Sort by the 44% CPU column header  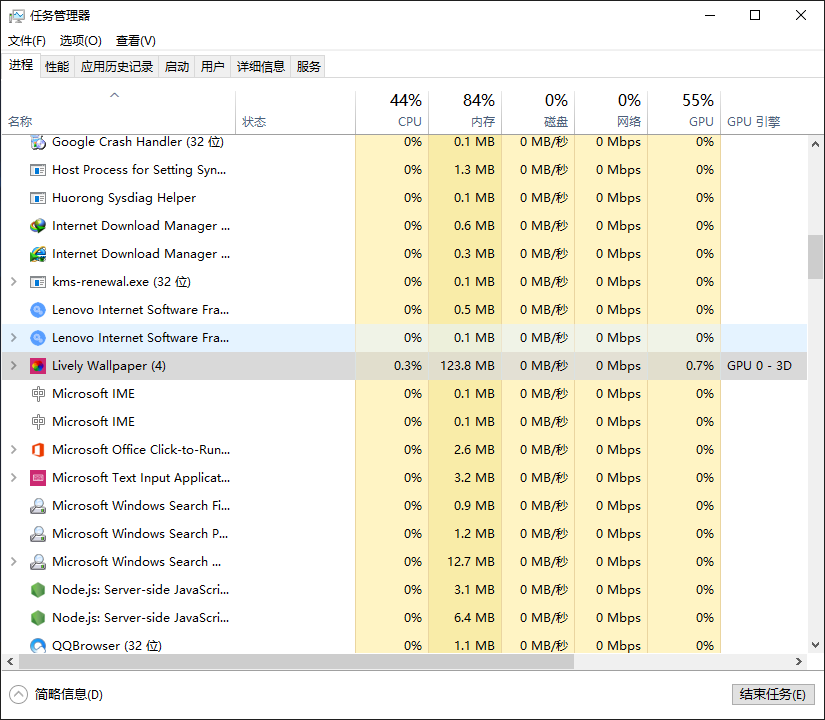tap(392, 112)
